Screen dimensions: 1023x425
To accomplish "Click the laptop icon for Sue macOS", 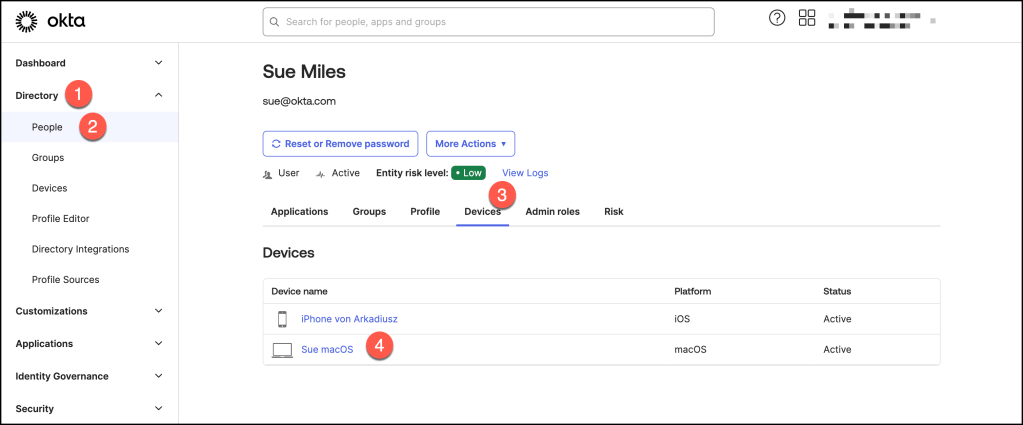I will click(282, 350).
